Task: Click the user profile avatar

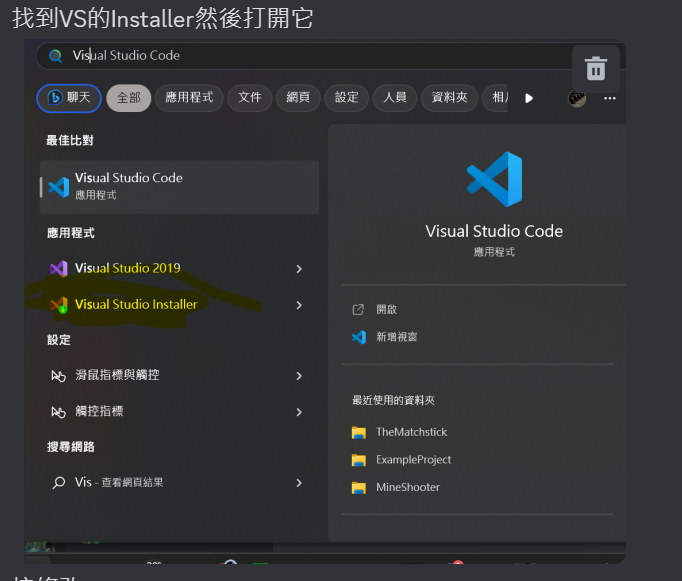Action: (577, 98)
